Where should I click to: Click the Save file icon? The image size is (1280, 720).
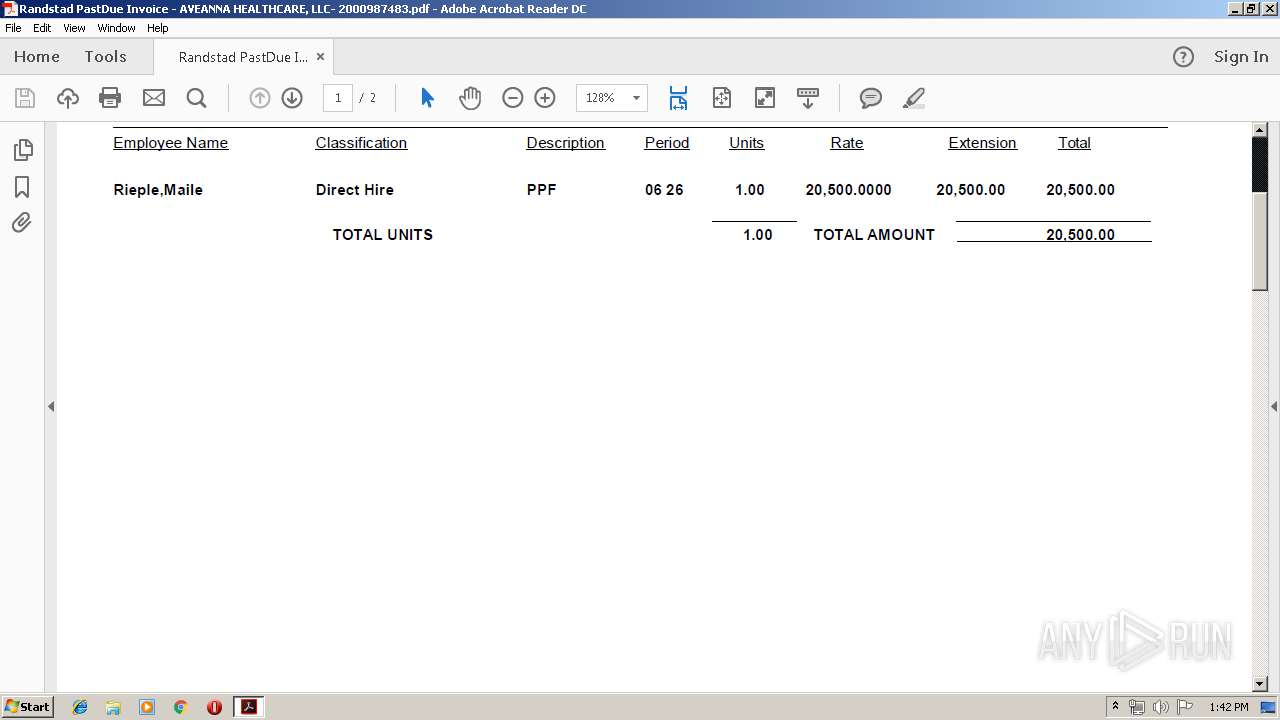tap(25, 98)
